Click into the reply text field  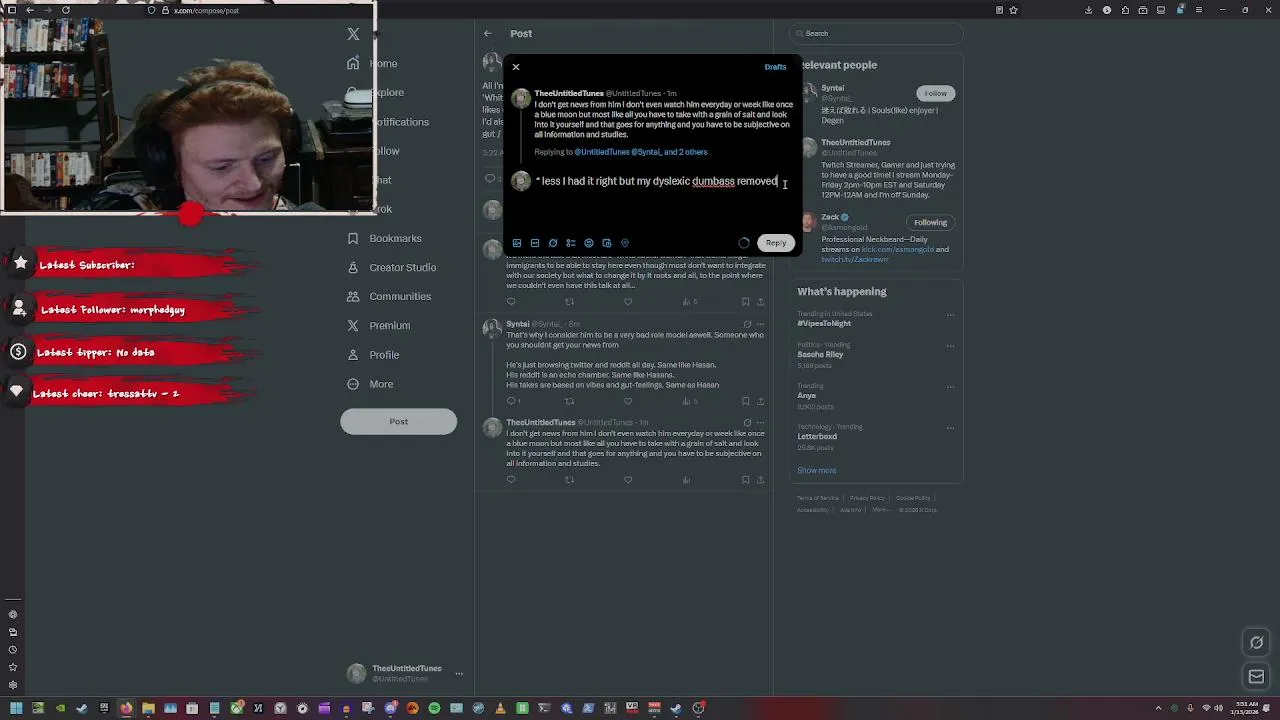tap(663, 182)
